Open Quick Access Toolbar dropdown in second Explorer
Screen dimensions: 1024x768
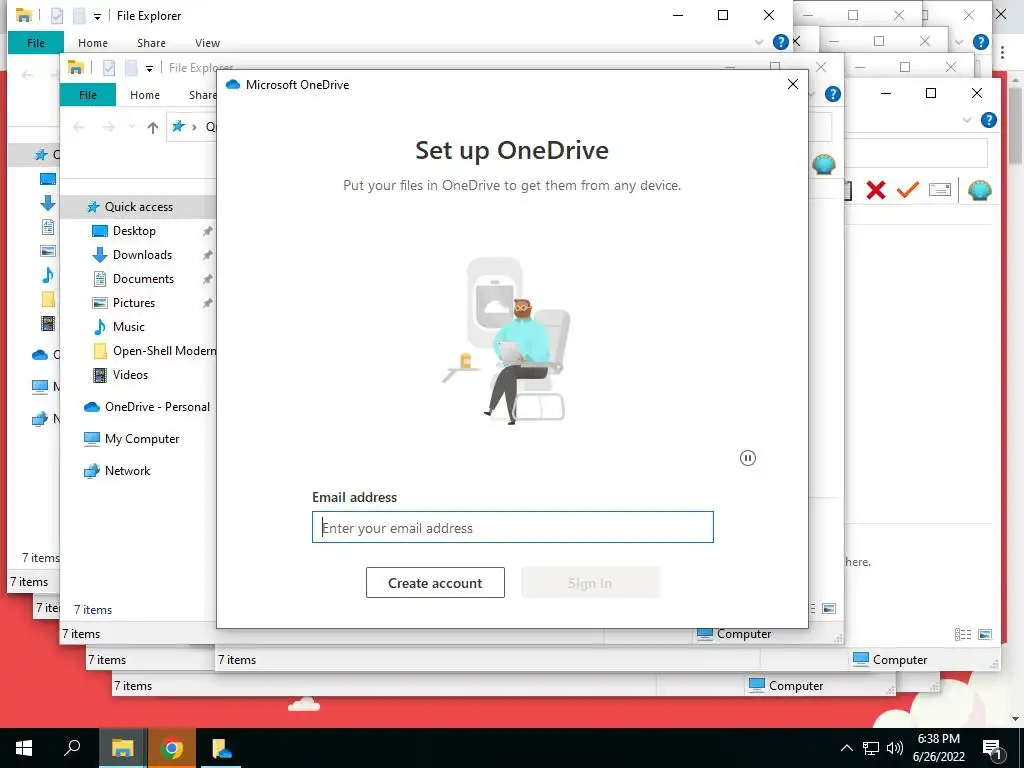click(149, 68)
